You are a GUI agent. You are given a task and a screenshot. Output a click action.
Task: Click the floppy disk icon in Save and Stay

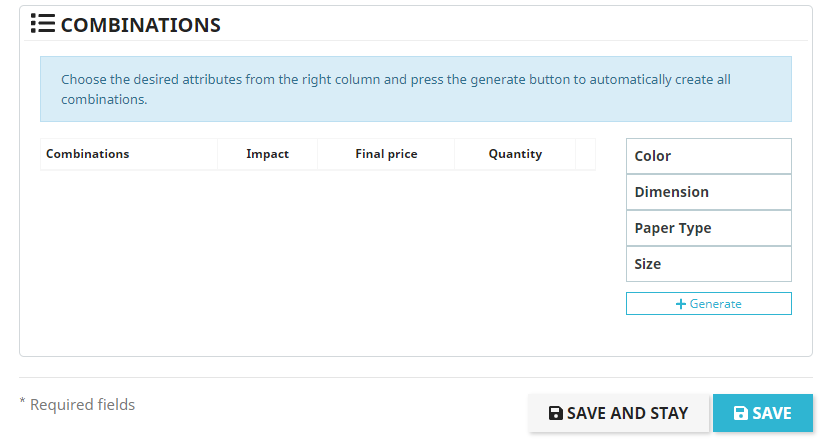(x=556, y=413)
